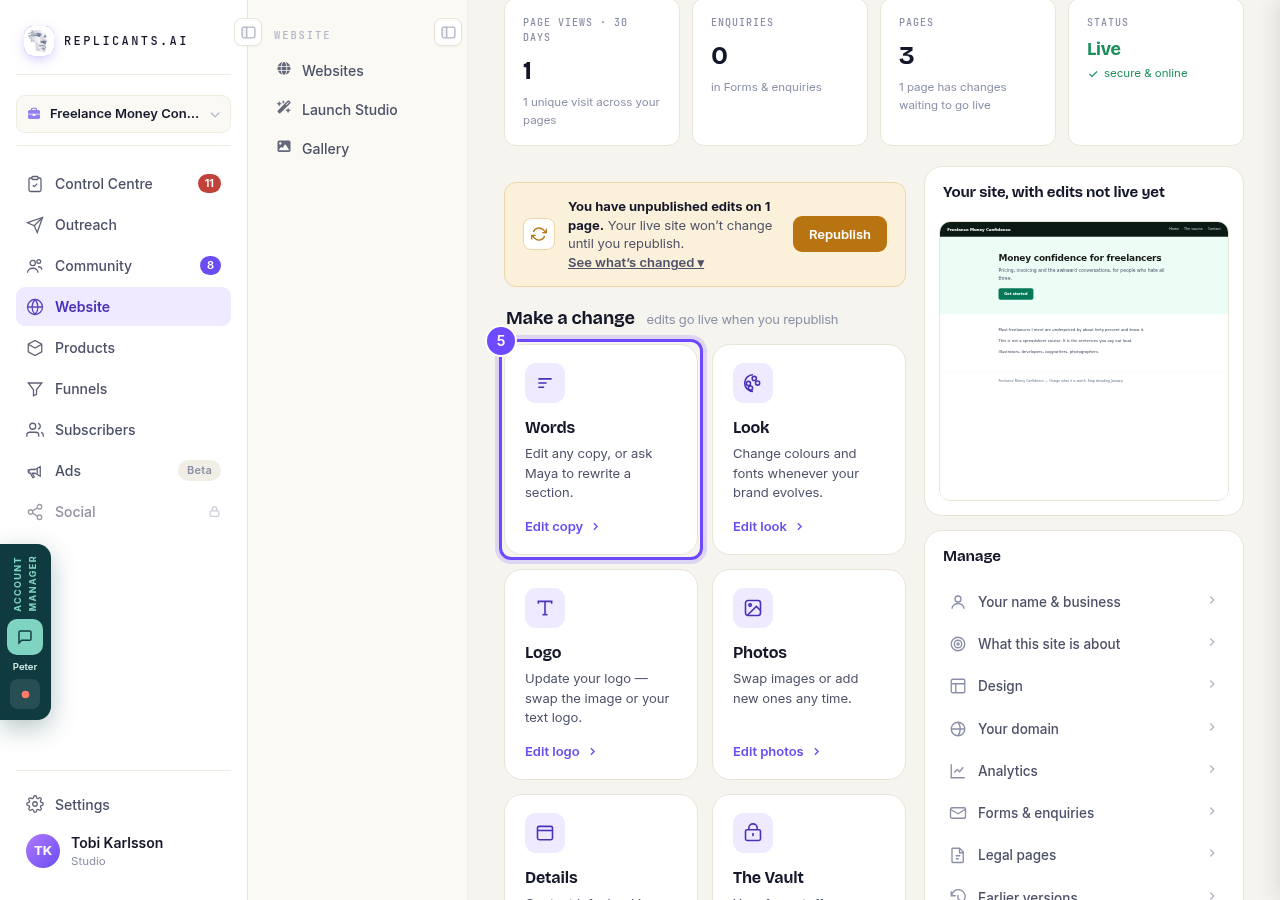Click the Ads megaphone icon
Viewport: 1280px width, 900px height.
[x=35, y=471]
